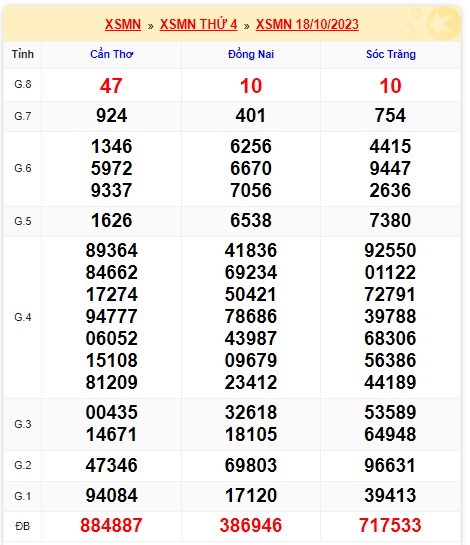
Task: Open the XSMN breadcrumb link
Action: 123,24
